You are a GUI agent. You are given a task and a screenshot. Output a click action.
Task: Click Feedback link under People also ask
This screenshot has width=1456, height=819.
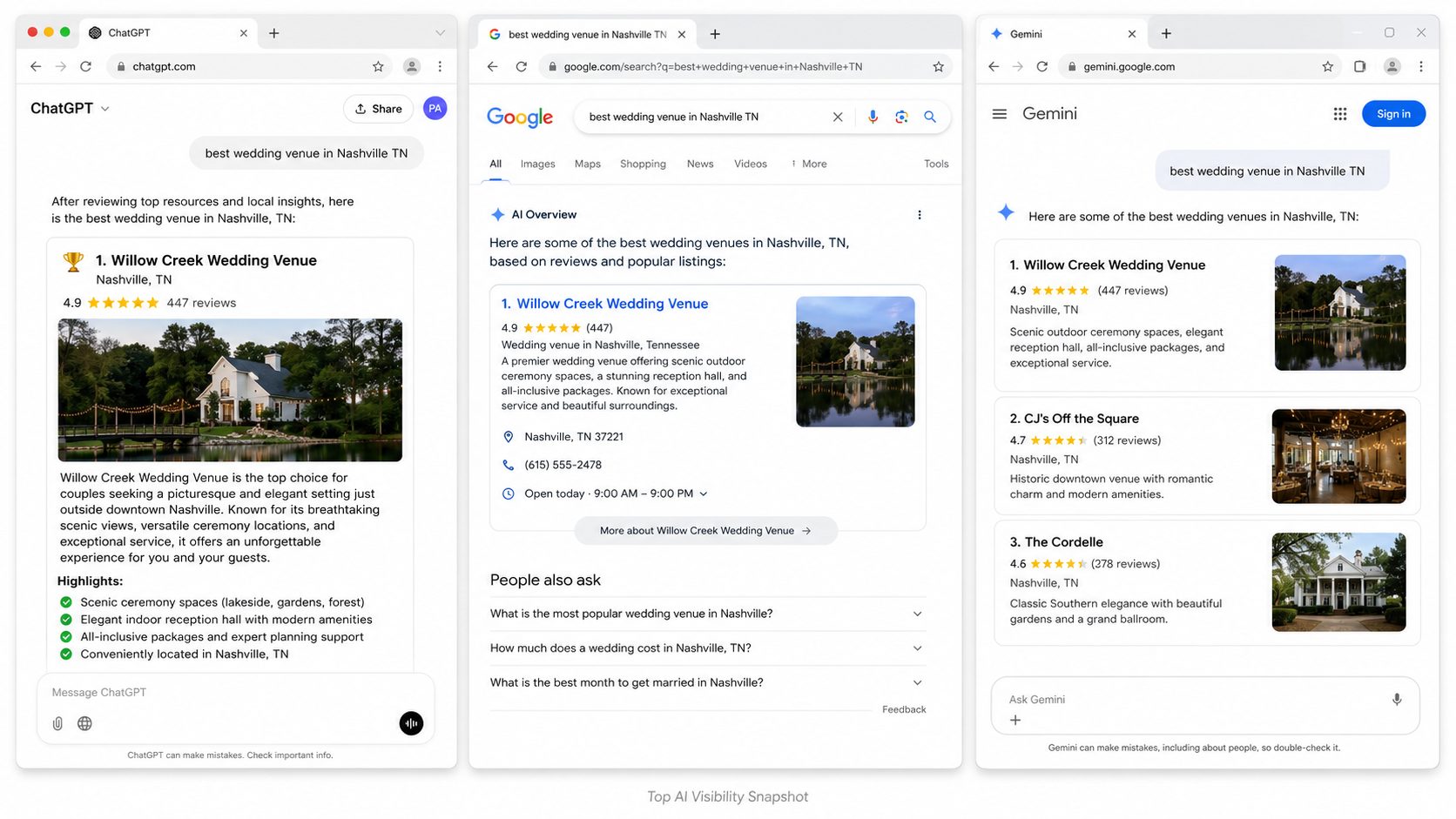coord(904,709)
